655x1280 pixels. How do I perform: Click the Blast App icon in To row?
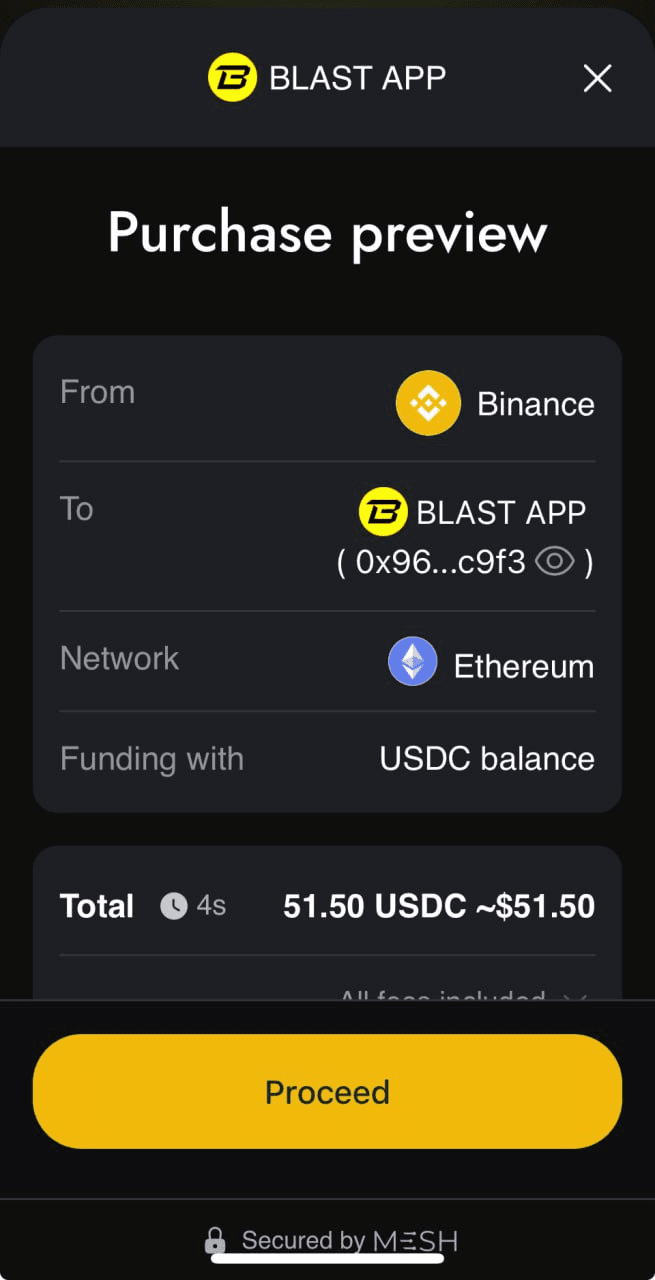pos(383,512)
